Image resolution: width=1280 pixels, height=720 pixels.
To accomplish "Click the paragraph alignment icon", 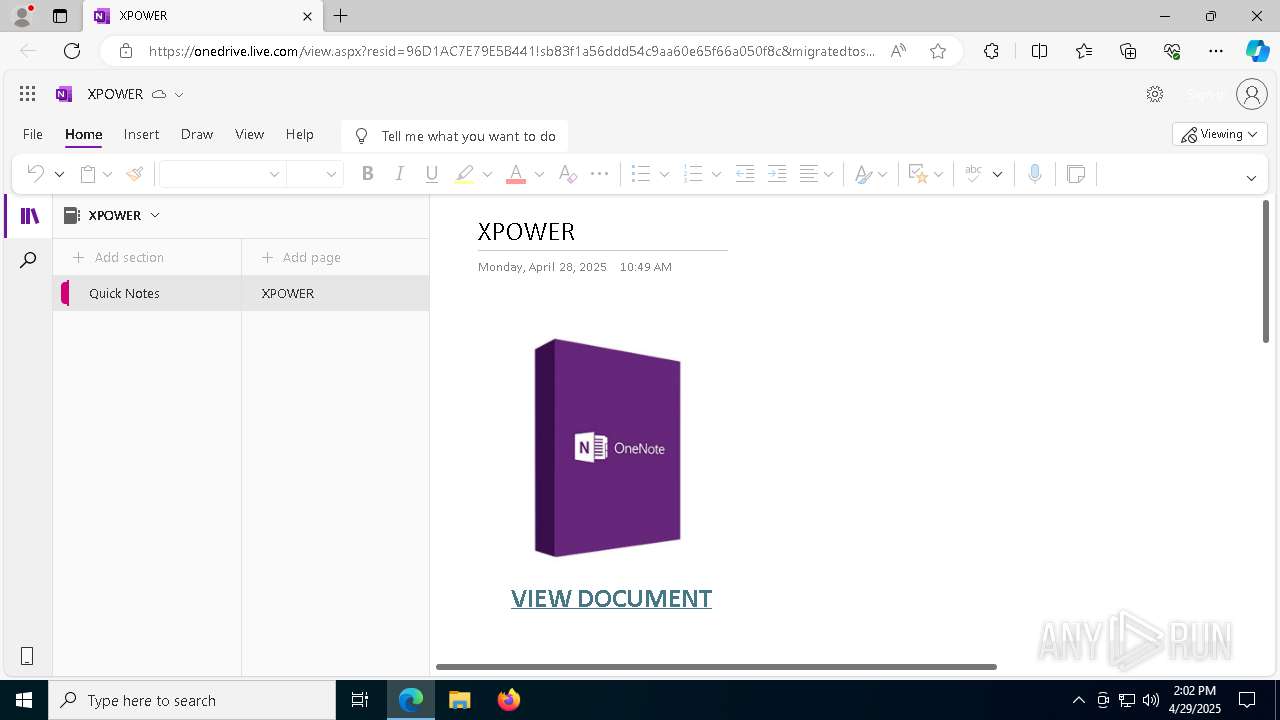I will (809, 174).
